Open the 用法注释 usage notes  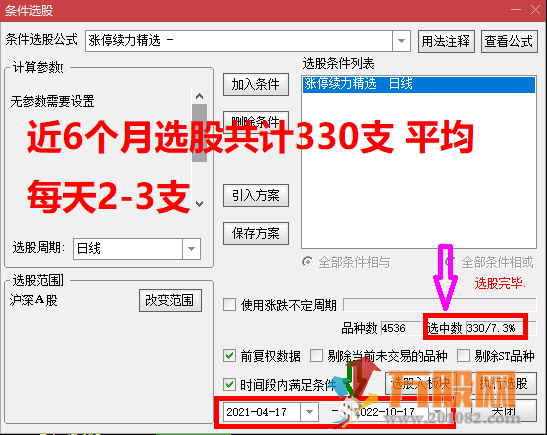coord(446,41)
